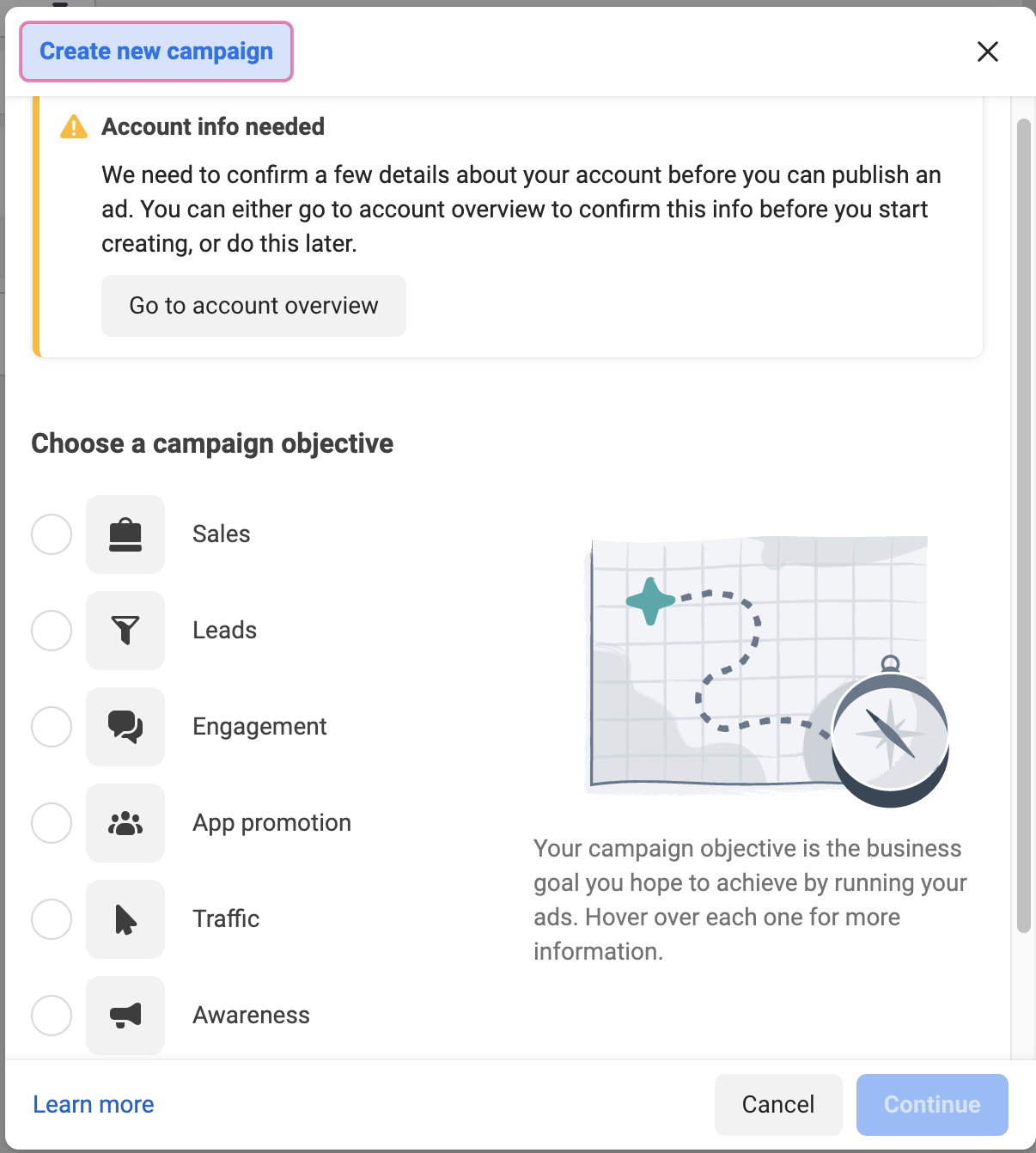Close the campaign creation dialog
The height and width of the screenshot is (1153, 1036).
click(988, 52)
